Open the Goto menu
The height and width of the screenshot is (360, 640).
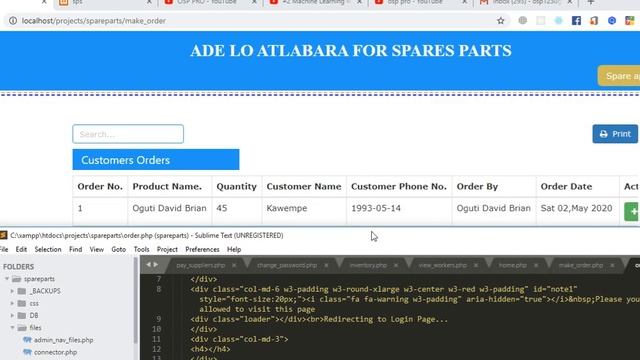(x=119, y=249)
